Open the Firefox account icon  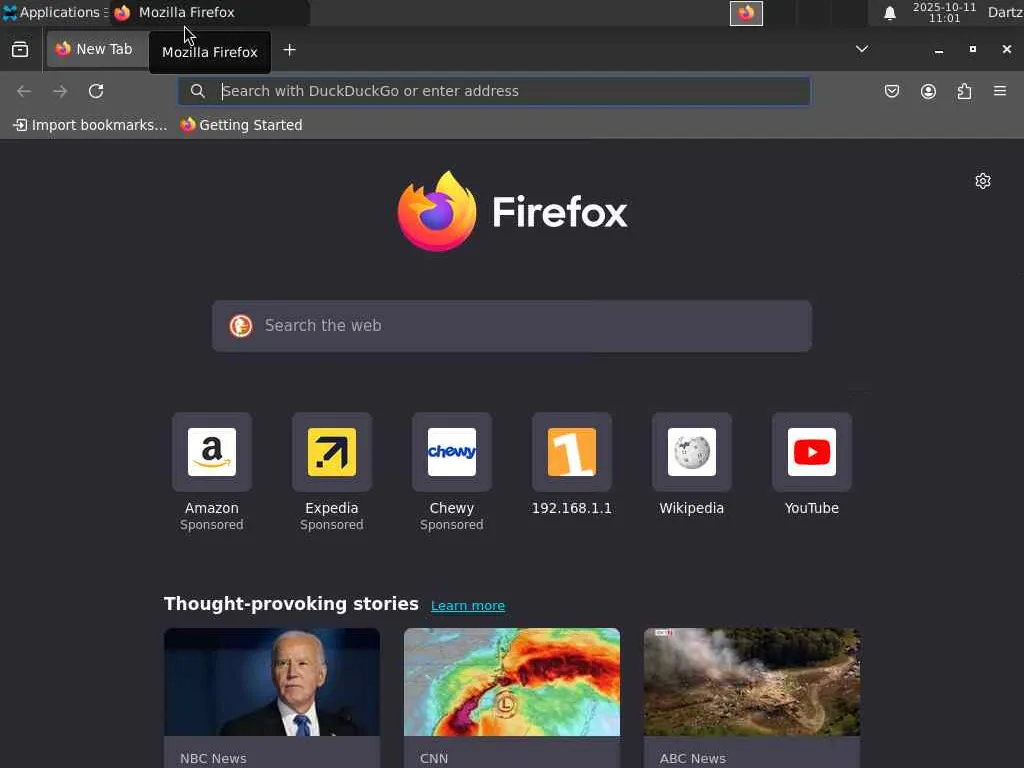click(928, 91)
